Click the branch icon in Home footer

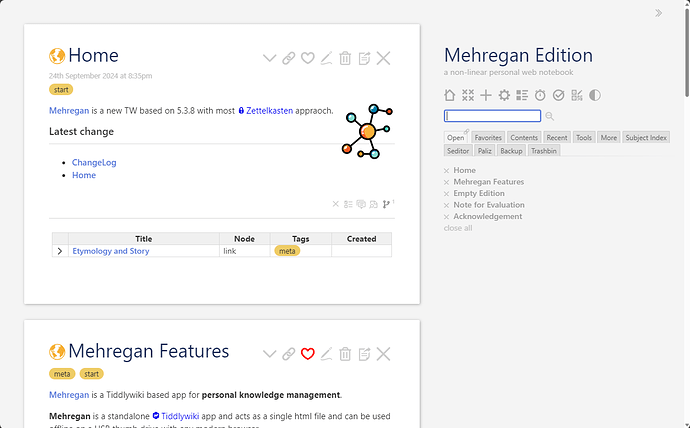(x=386, y=204)
